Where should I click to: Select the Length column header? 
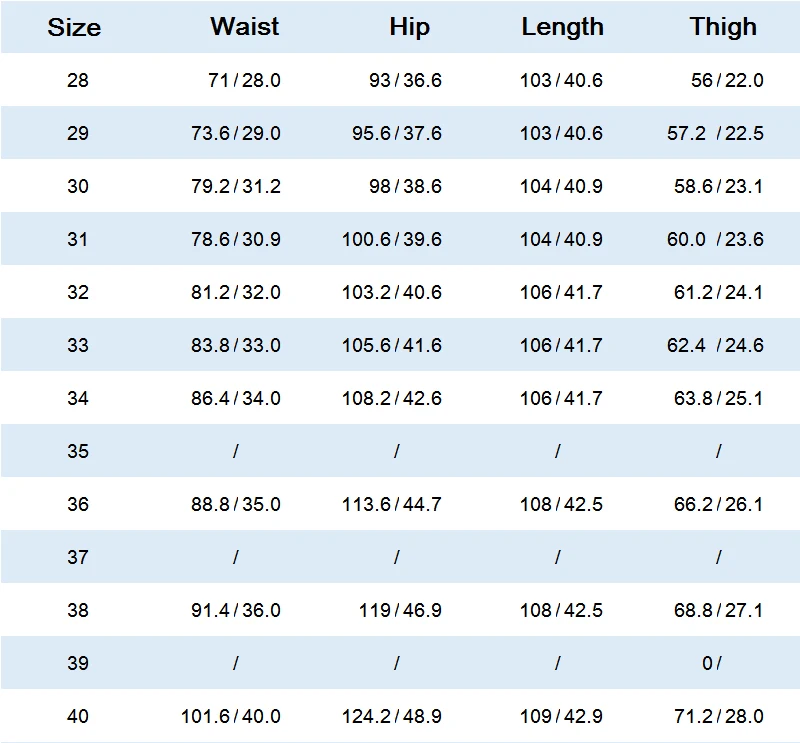[562, 27]
